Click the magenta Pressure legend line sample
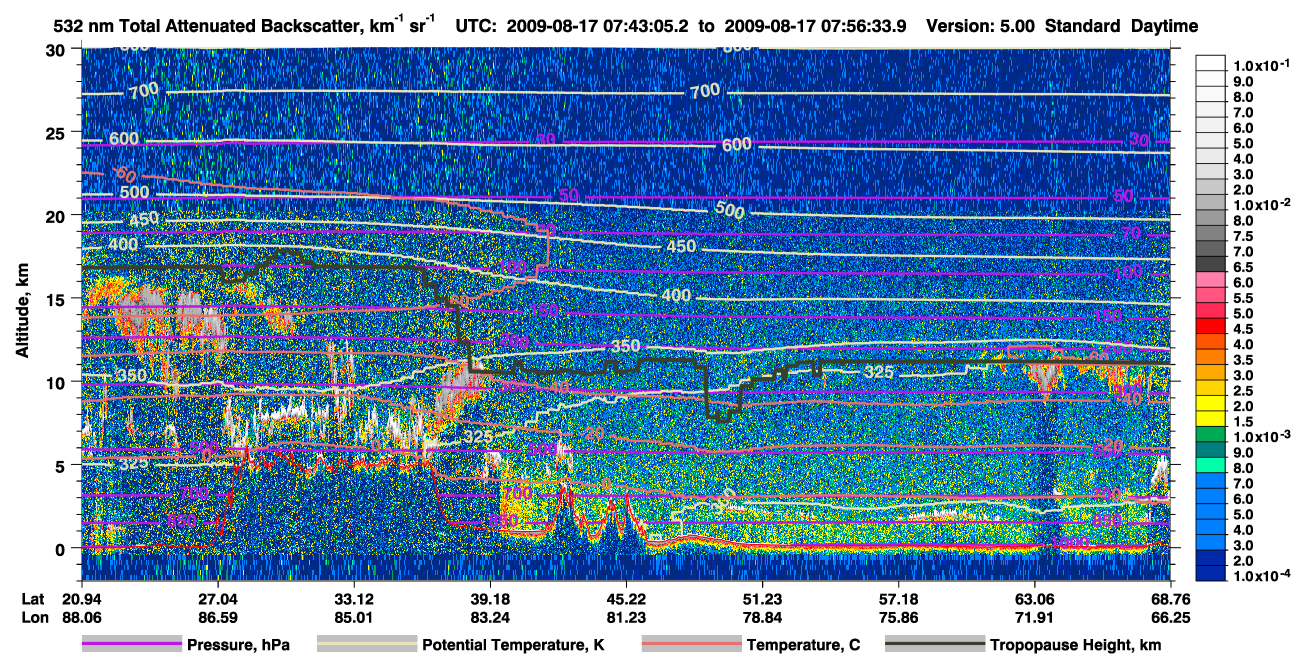Viewport: 1300px width, 667px height. (132, 645)
